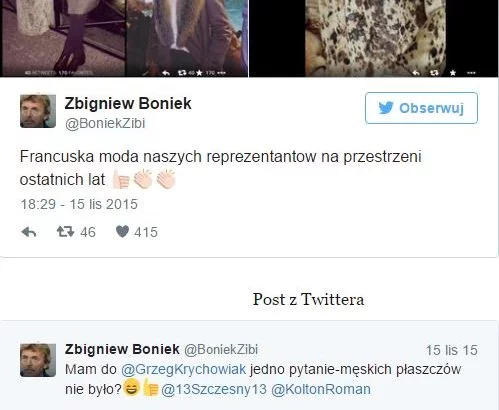The height and width of the screenshot is (410, 499).
Task: Open the @KoltonRoman mention
Action: [x=321, y=389]
